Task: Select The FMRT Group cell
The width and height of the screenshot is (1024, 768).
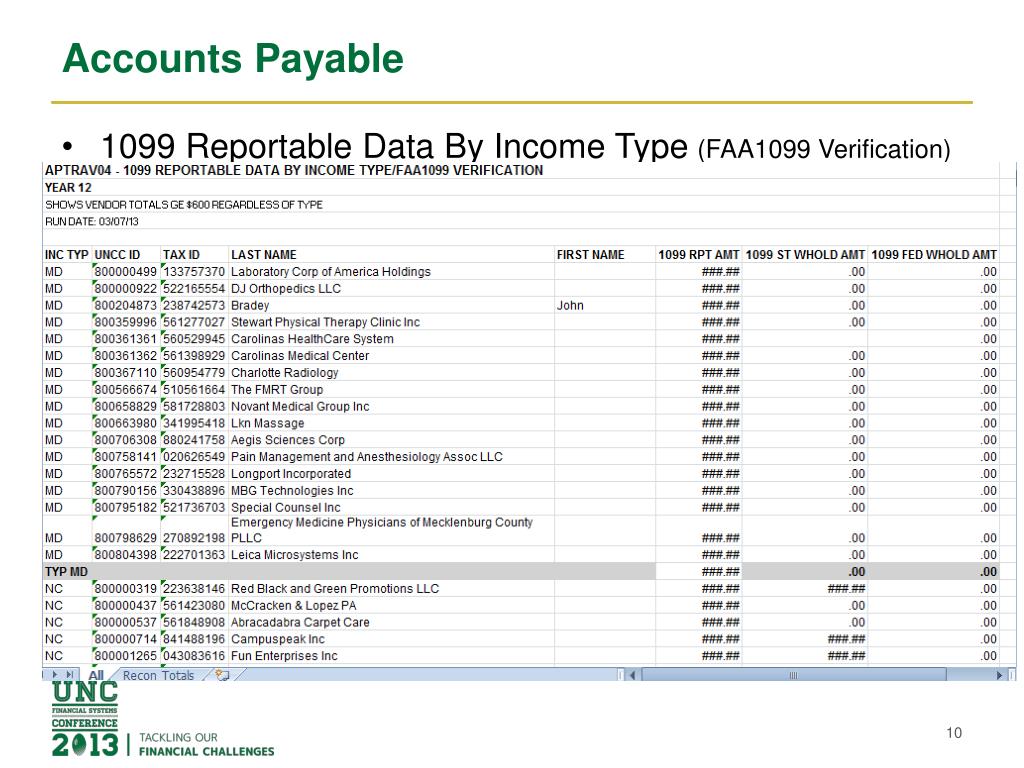Action: tap(391, 390)
